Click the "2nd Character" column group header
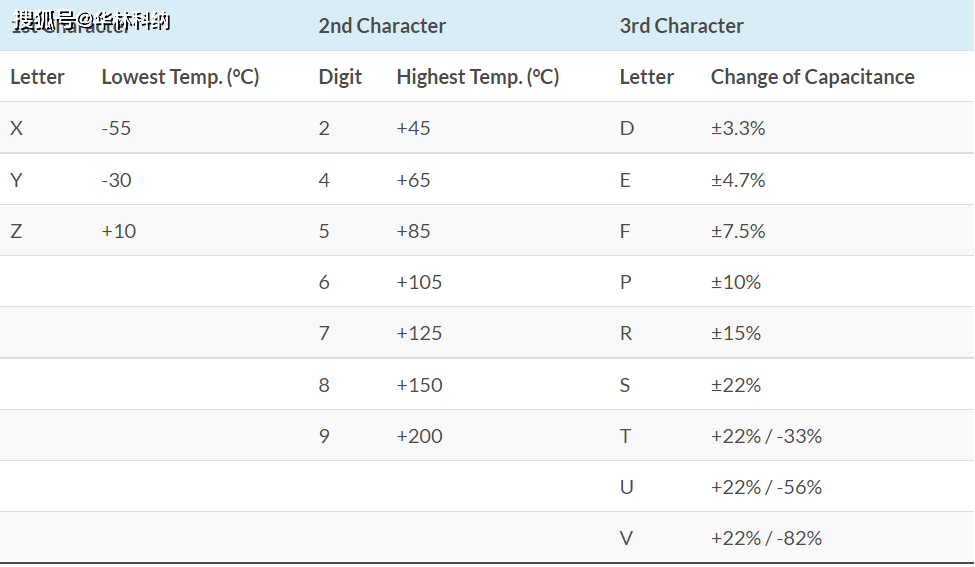 [x=382, y=26]
